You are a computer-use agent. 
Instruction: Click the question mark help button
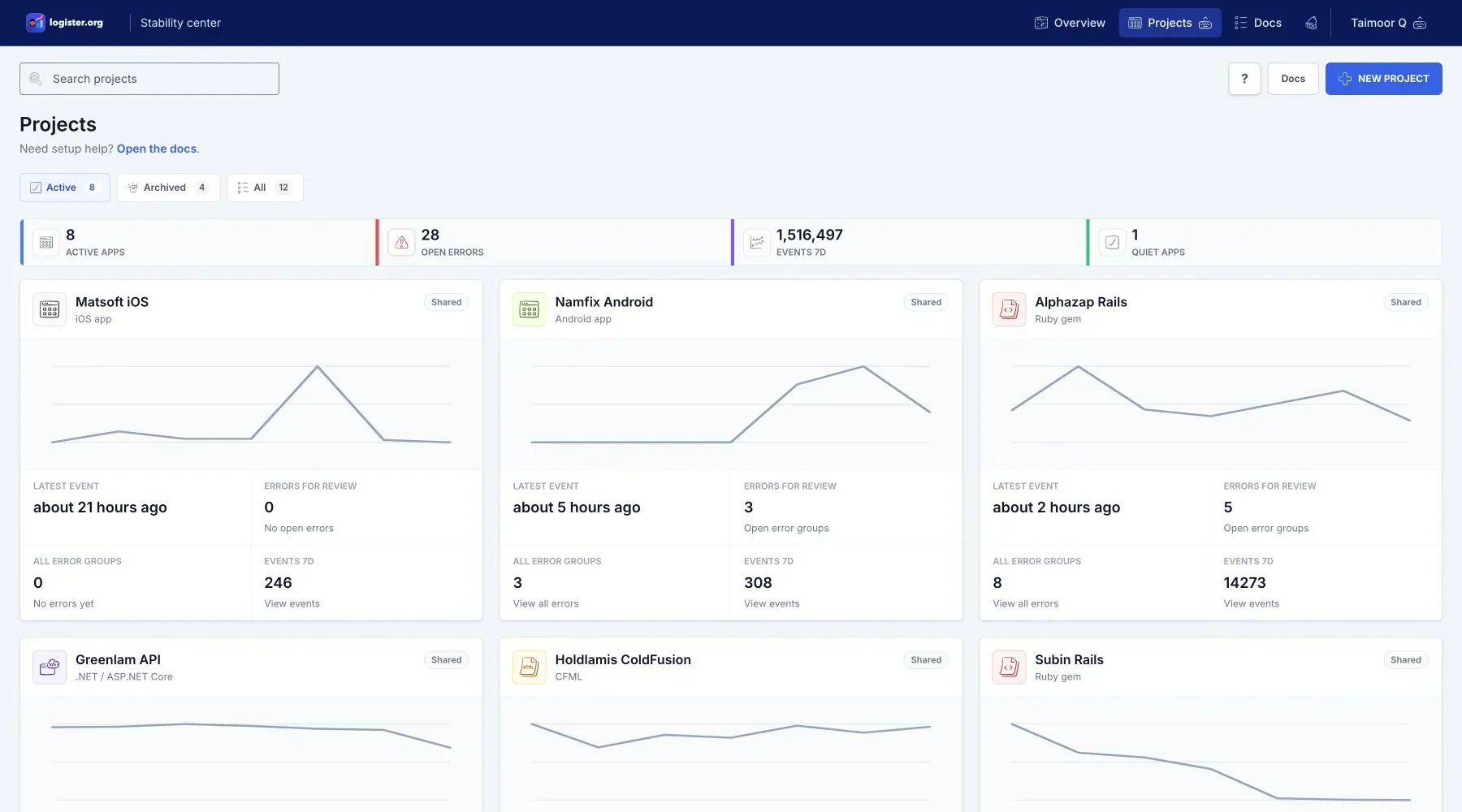pos(1244,79)
